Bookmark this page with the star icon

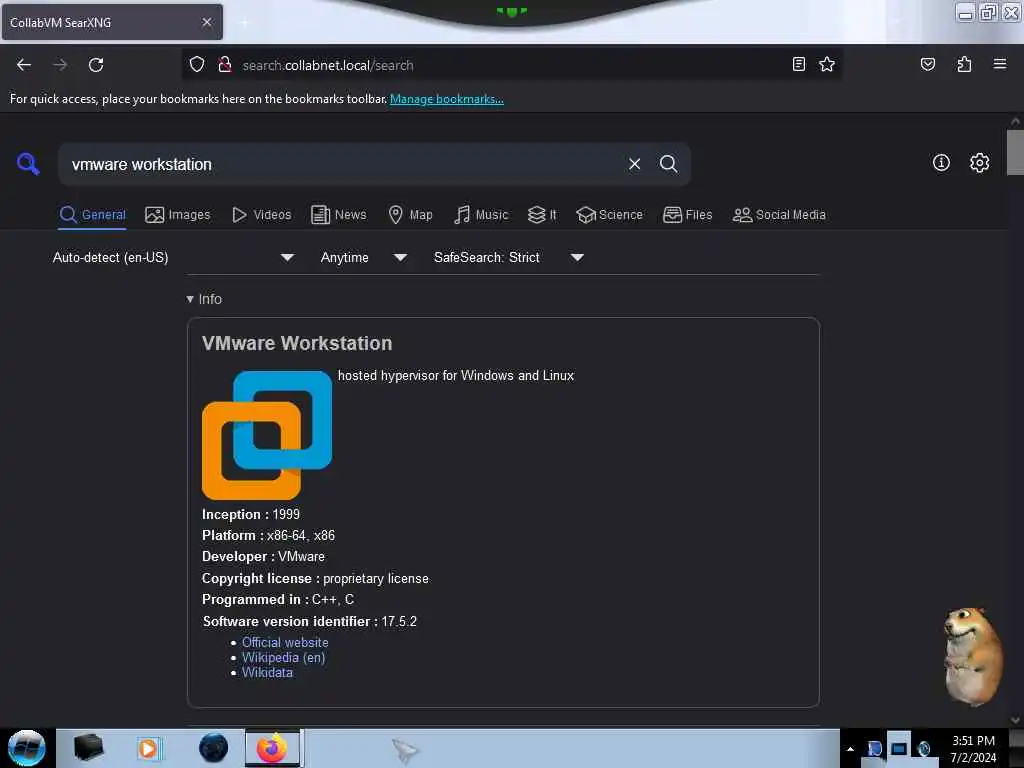827,64
